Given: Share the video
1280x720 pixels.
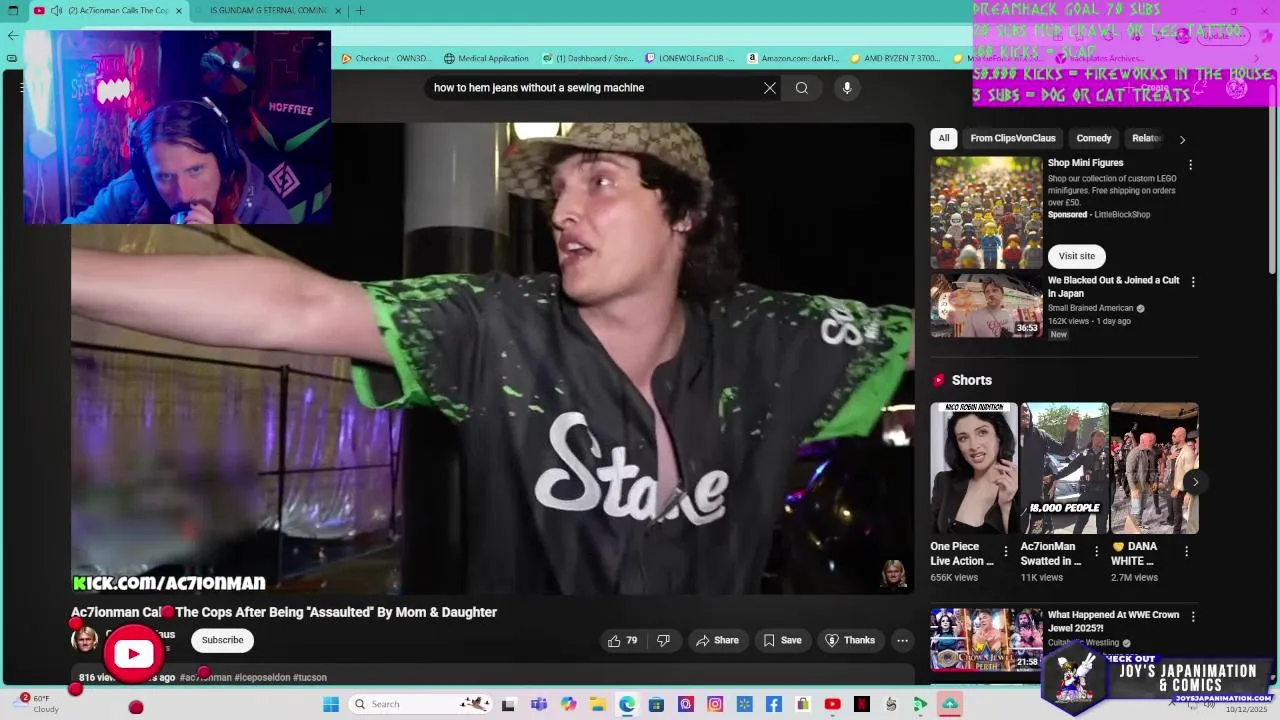Looking at the screenshot, I should coord(717,640).
